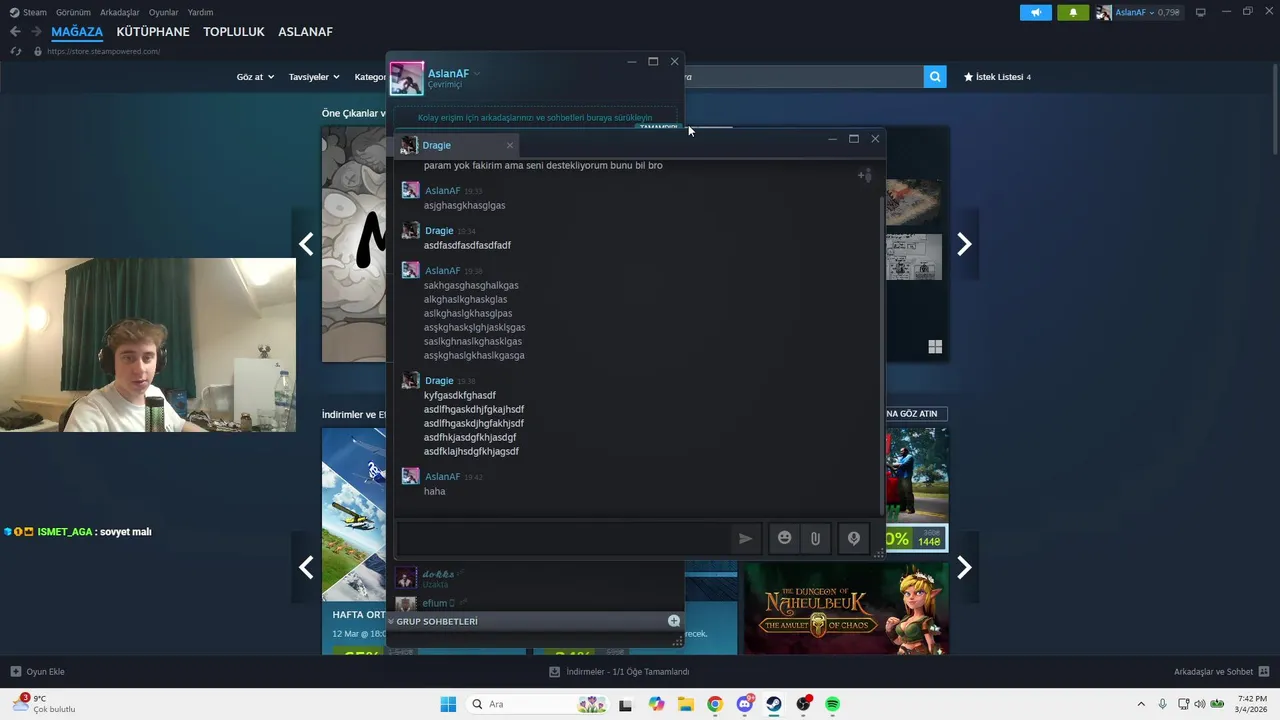Show previous item in discounts carousel
1280x720 pixels.
306,568
